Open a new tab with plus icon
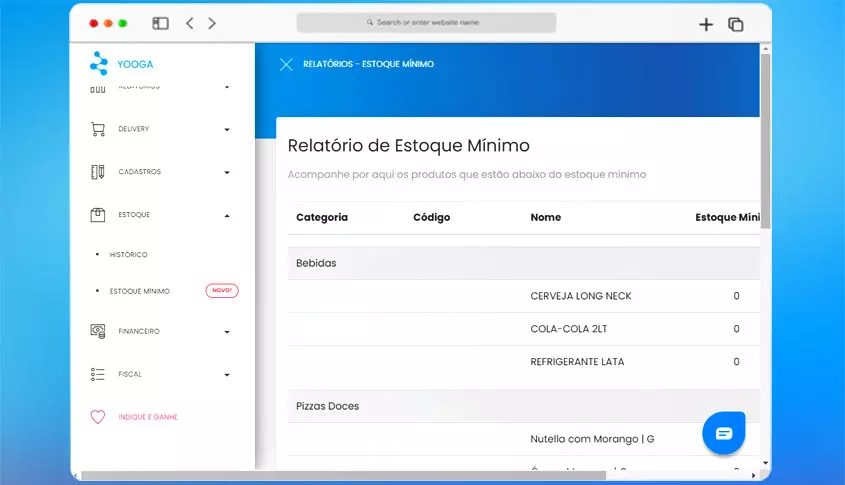The height and width of the screenshot is (485, 845). [x=706, y=24]
